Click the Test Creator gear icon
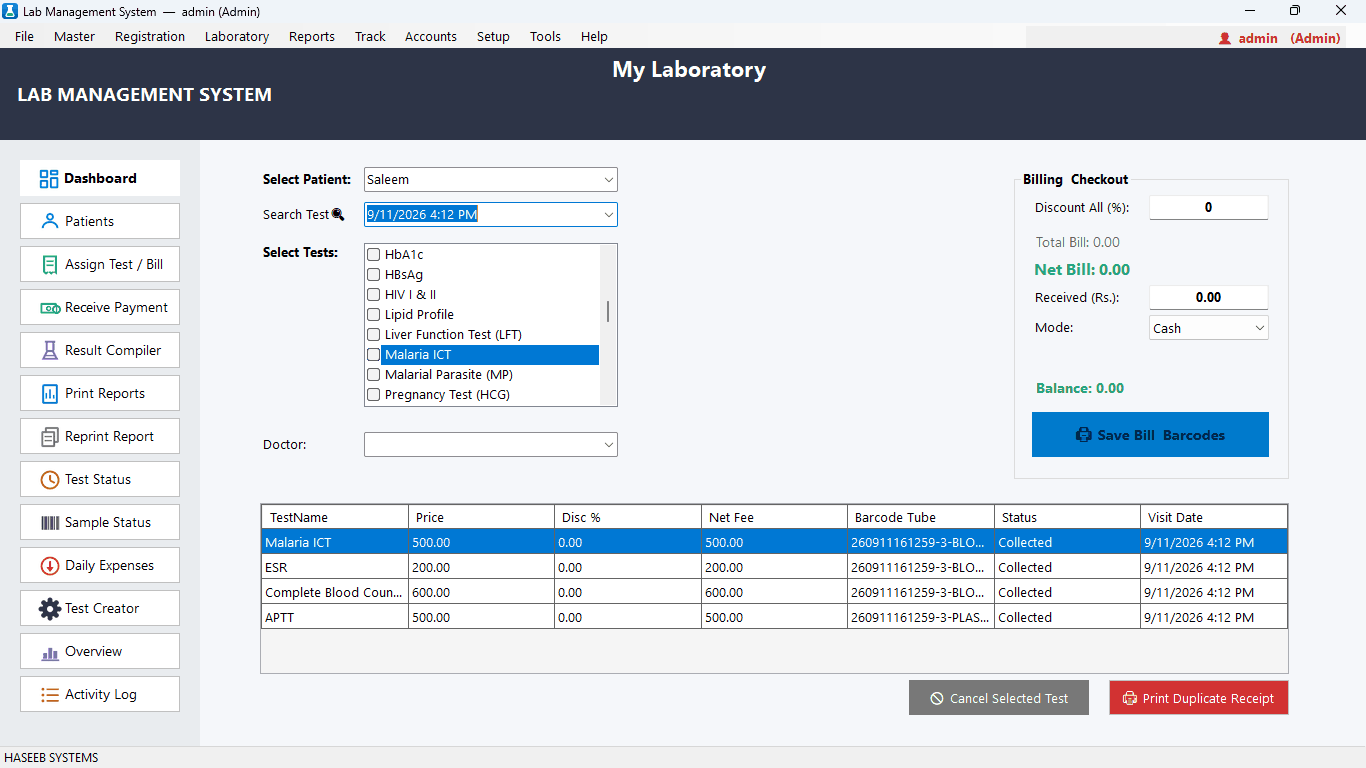The width and height of the screenshot is (1366, 768). click(x=49, y=609)
